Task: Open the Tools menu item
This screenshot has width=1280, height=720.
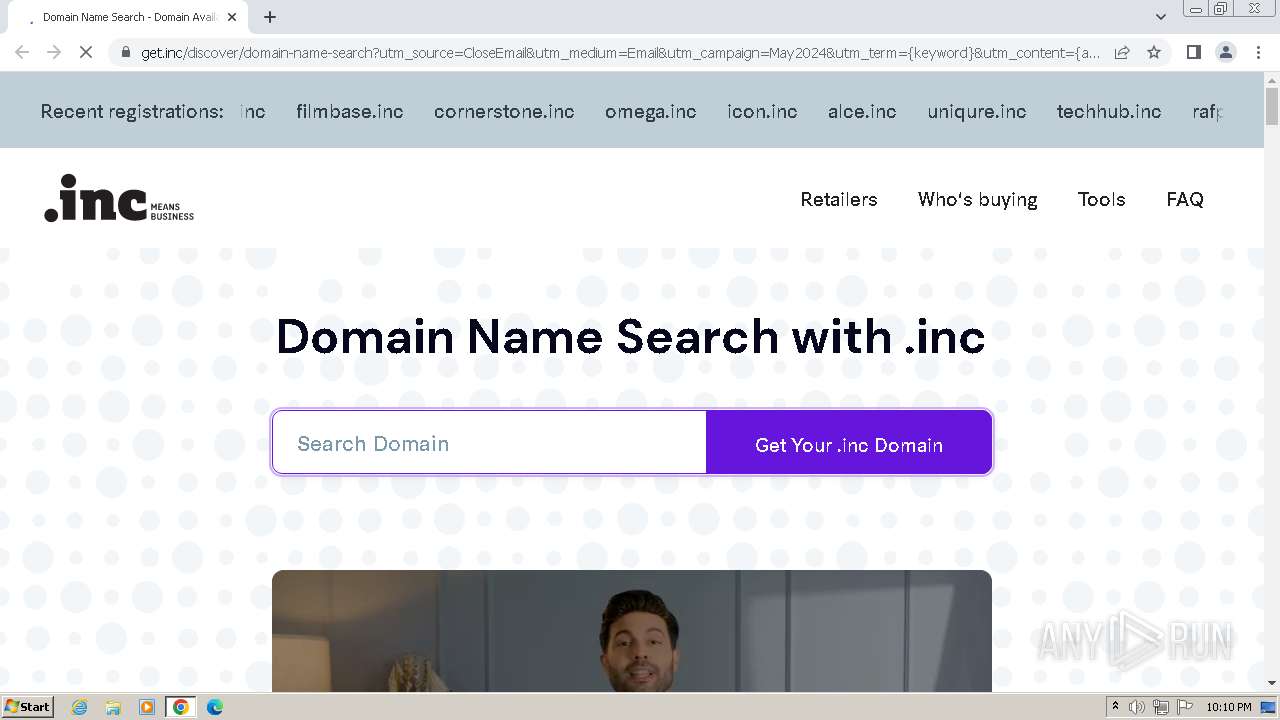Action: point(1101,199)
